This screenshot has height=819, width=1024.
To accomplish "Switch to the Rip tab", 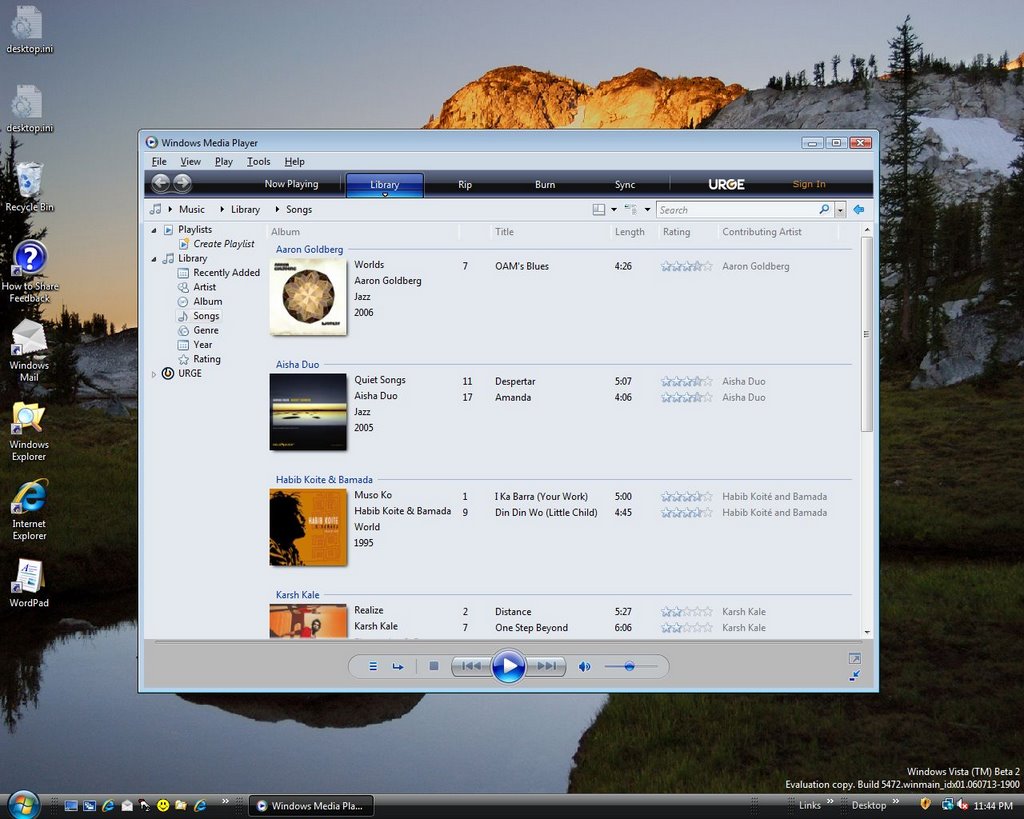I will 465,185.
